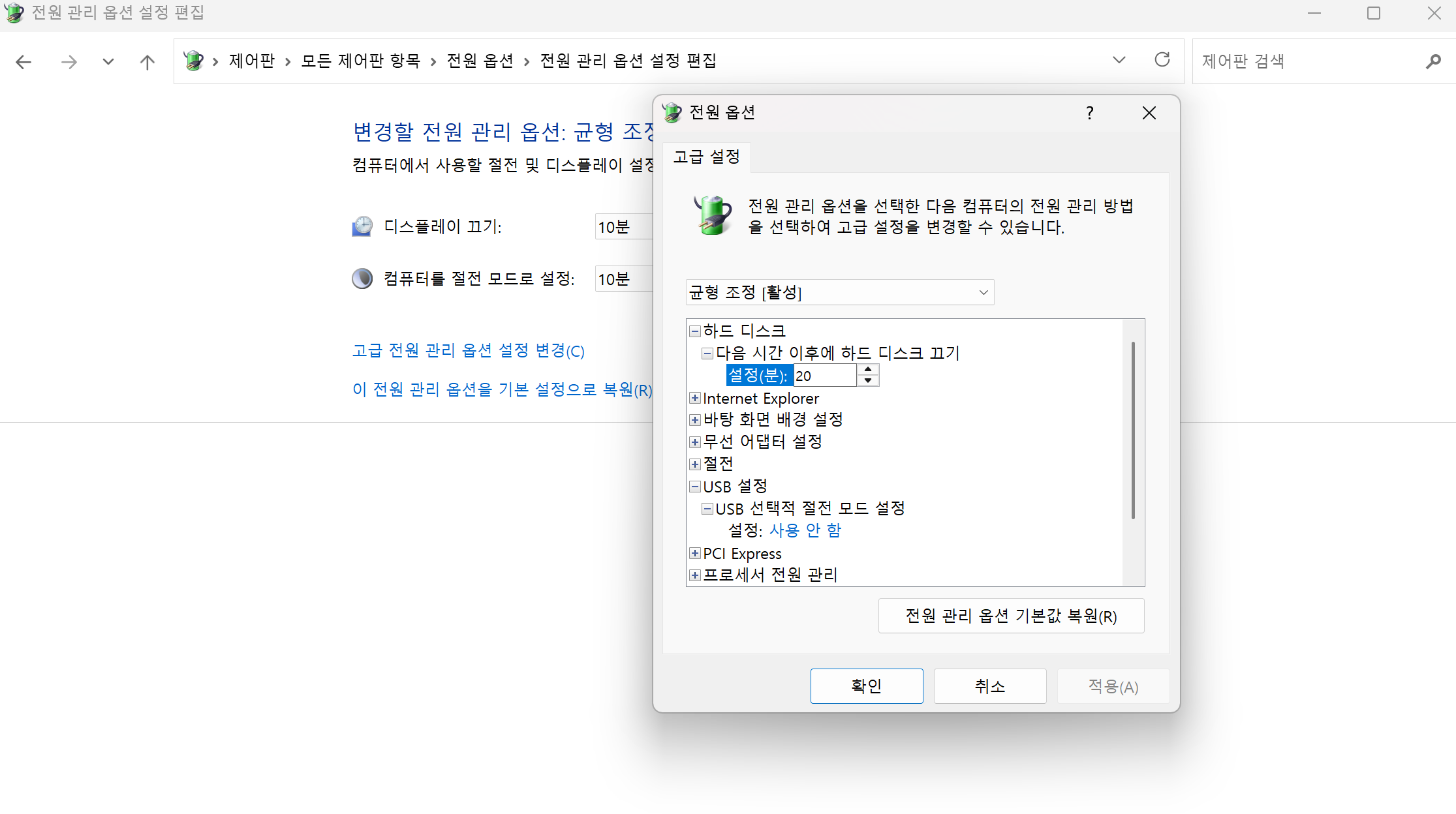Image resolution: width=1456 pixels, height=814 pixels.
Task: Increase minutes with the up stepper arrow
Action: (868, 370)
